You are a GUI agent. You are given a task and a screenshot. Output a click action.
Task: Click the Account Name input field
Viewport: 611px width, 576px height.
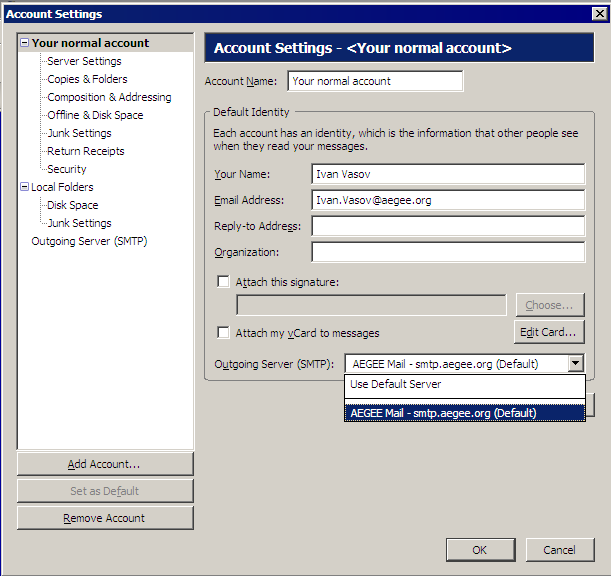click(375, 81)
